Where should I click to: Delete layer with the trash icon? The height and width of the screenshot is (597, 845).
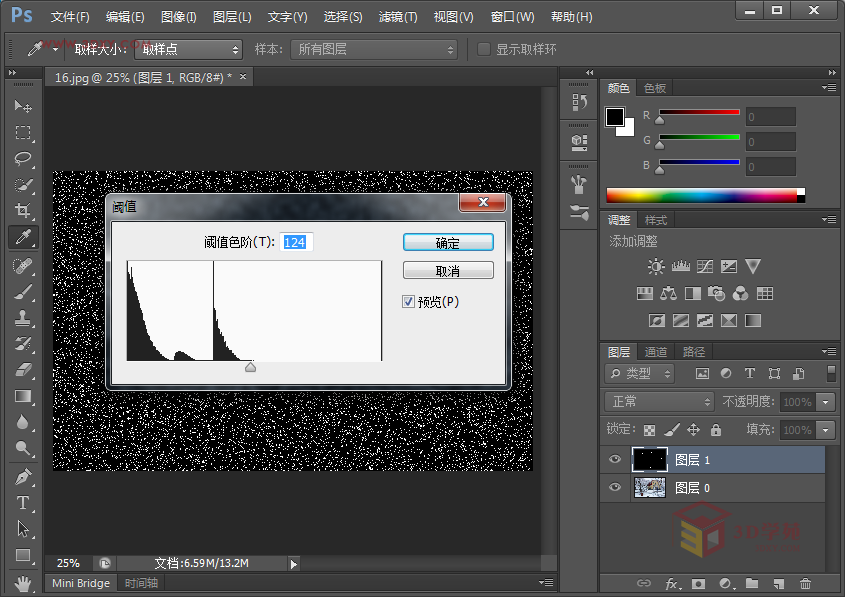[805, 584]
